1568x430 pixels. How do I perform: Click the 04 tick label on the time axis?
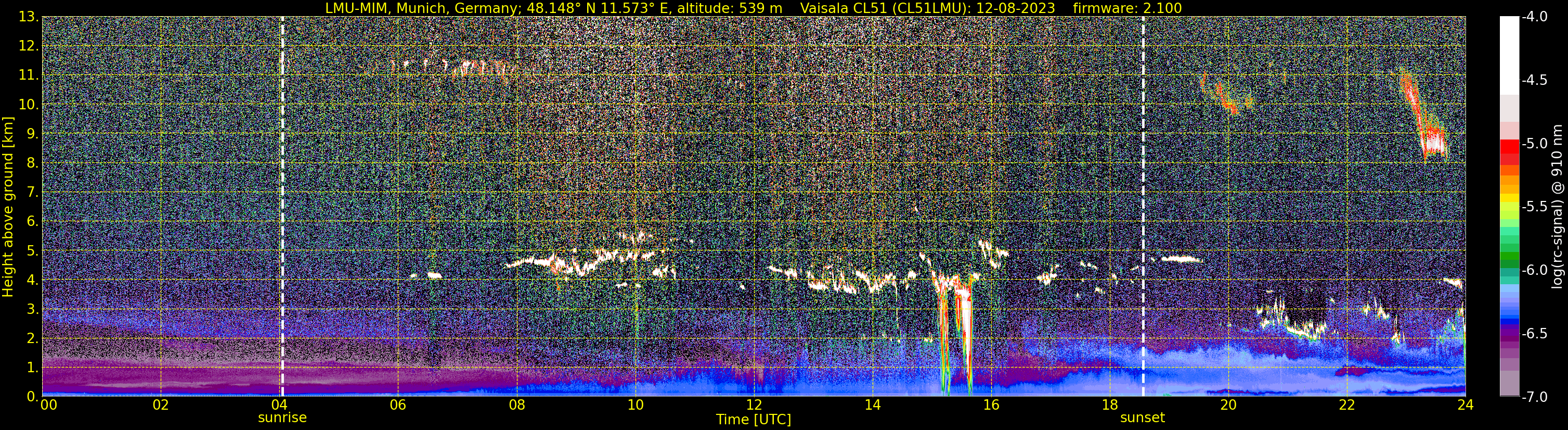[x=279, y=405]
